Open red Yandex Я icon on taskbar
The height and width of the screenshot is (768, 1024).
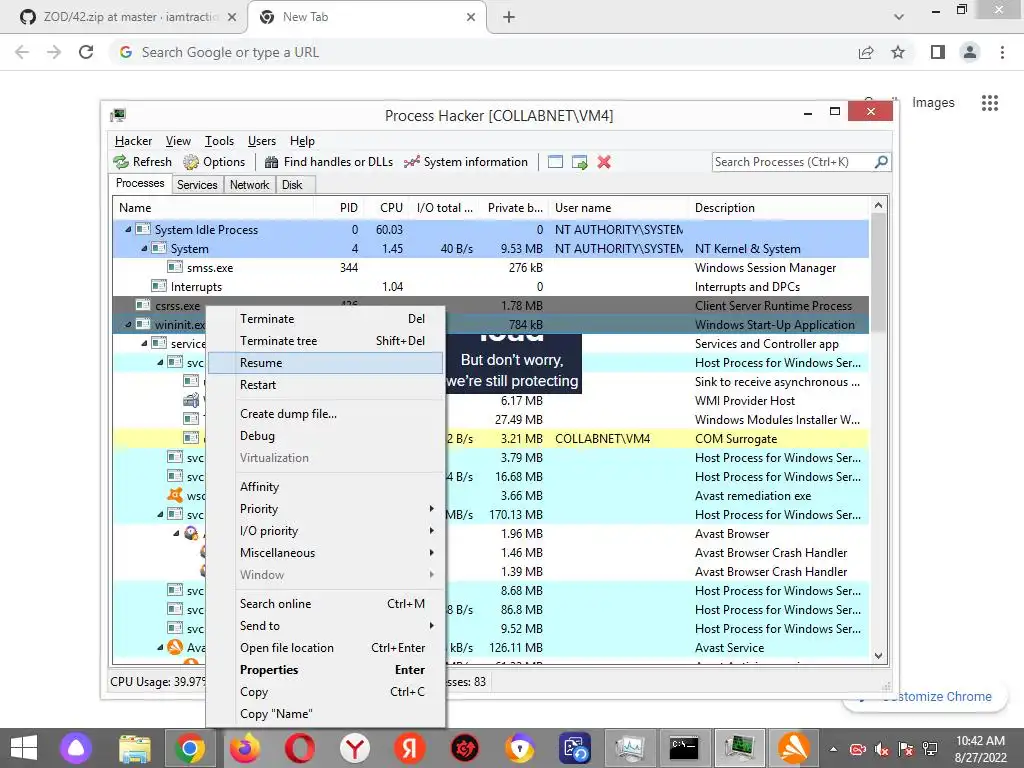pos(409,748)
